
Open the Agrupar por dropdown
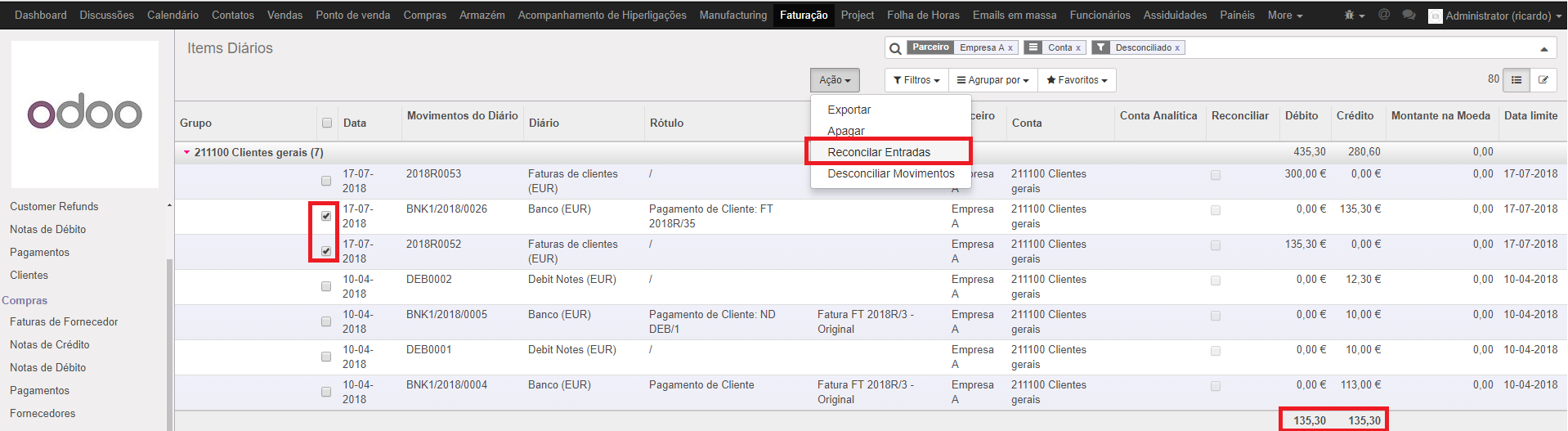pyautogui.click(x=992, y=80)
